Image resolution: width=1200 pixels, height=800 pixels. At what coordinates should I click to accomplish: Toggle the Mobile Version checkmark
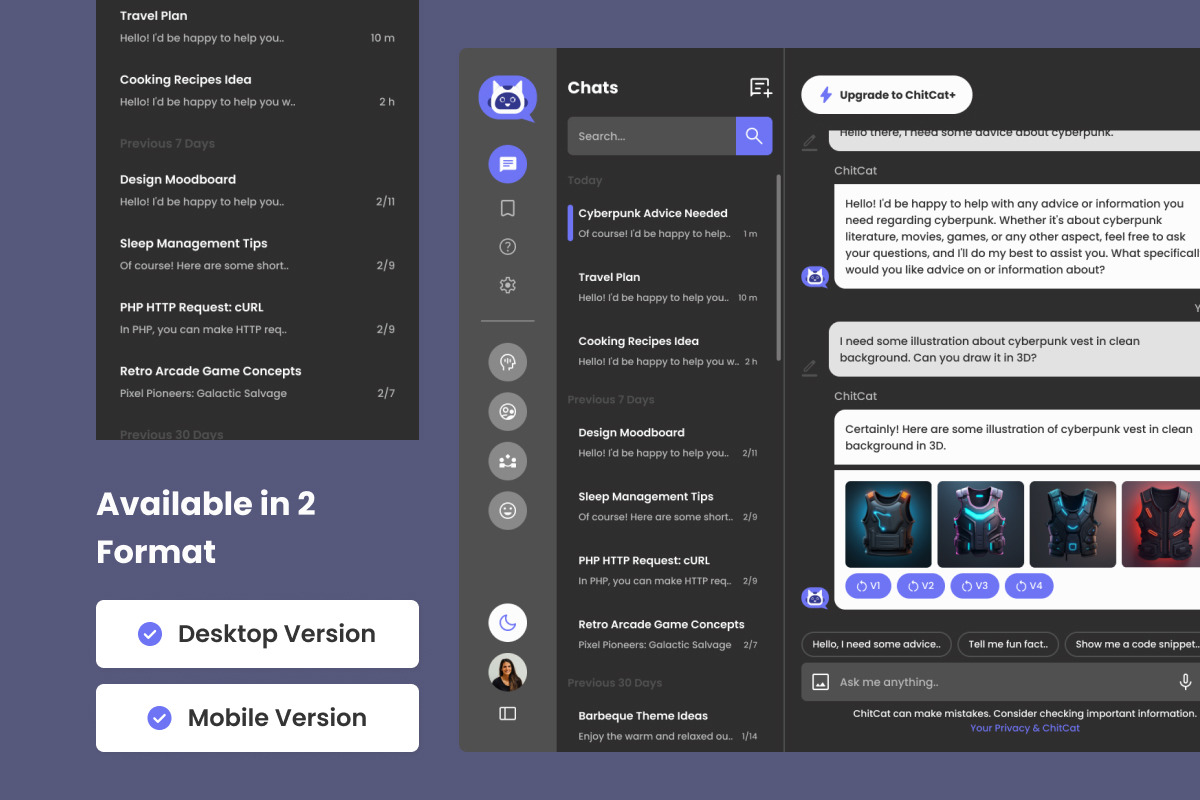coord(159,718)
